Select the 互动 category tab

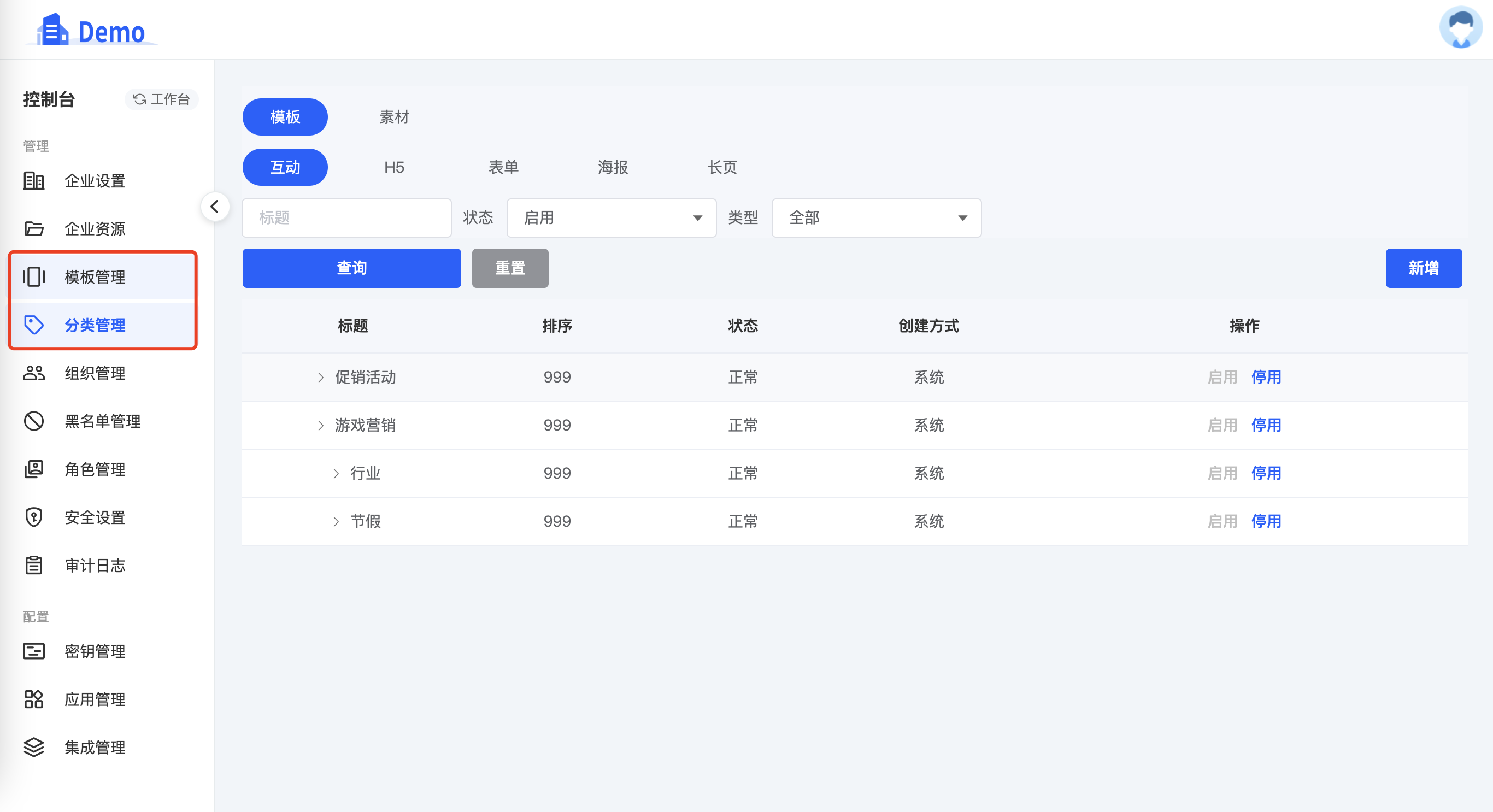click(285, 168)
